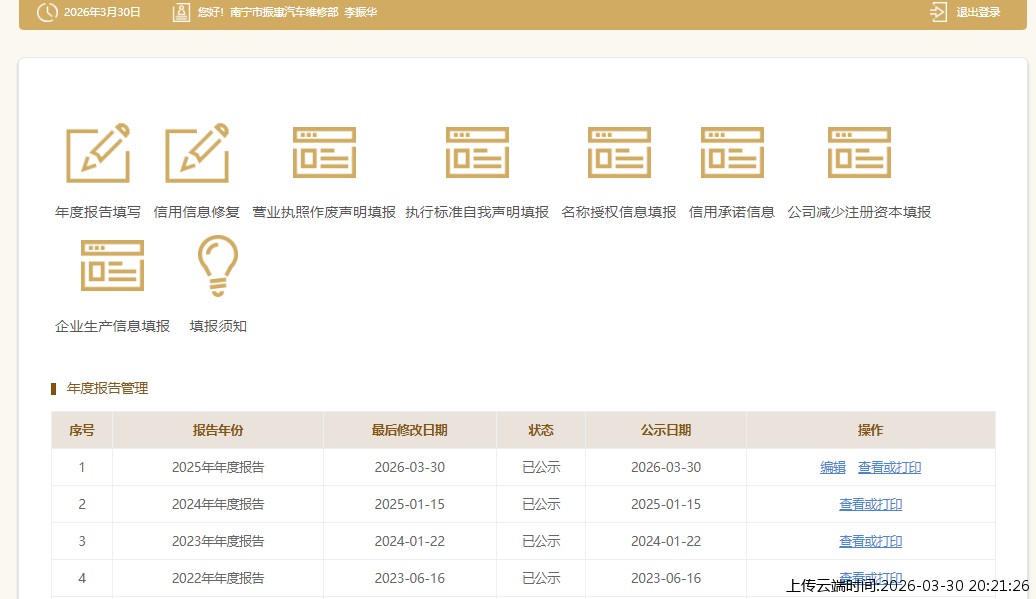Open 信用信息修复 pencil icon
The width and height of the screenshot is (1036, 599).
point(197,153)
